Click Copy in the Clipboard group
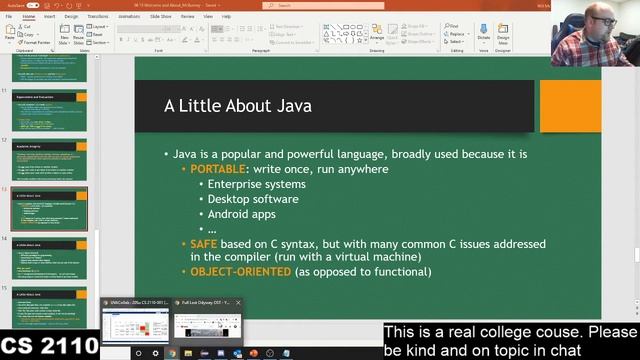Image resolution: width=640 pixels, height=360 pixels. [x=26, y=35]
